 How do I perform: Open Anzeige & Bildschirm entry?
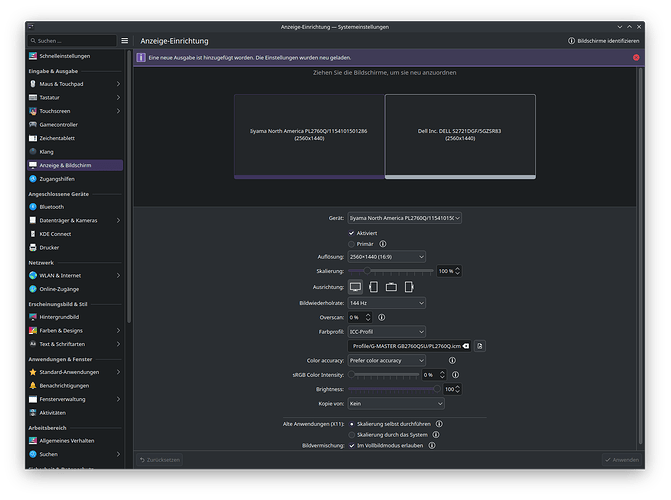coord(75,165)
